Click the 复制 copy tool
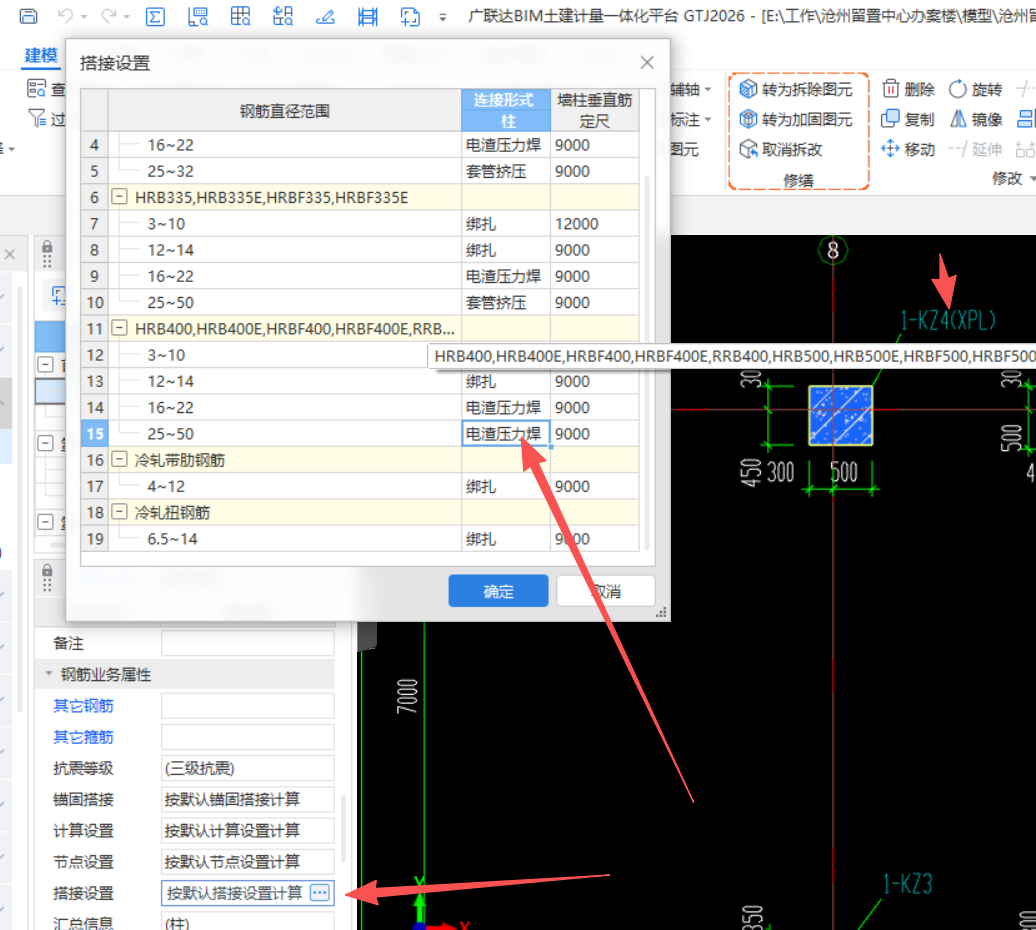 (908, 120)
